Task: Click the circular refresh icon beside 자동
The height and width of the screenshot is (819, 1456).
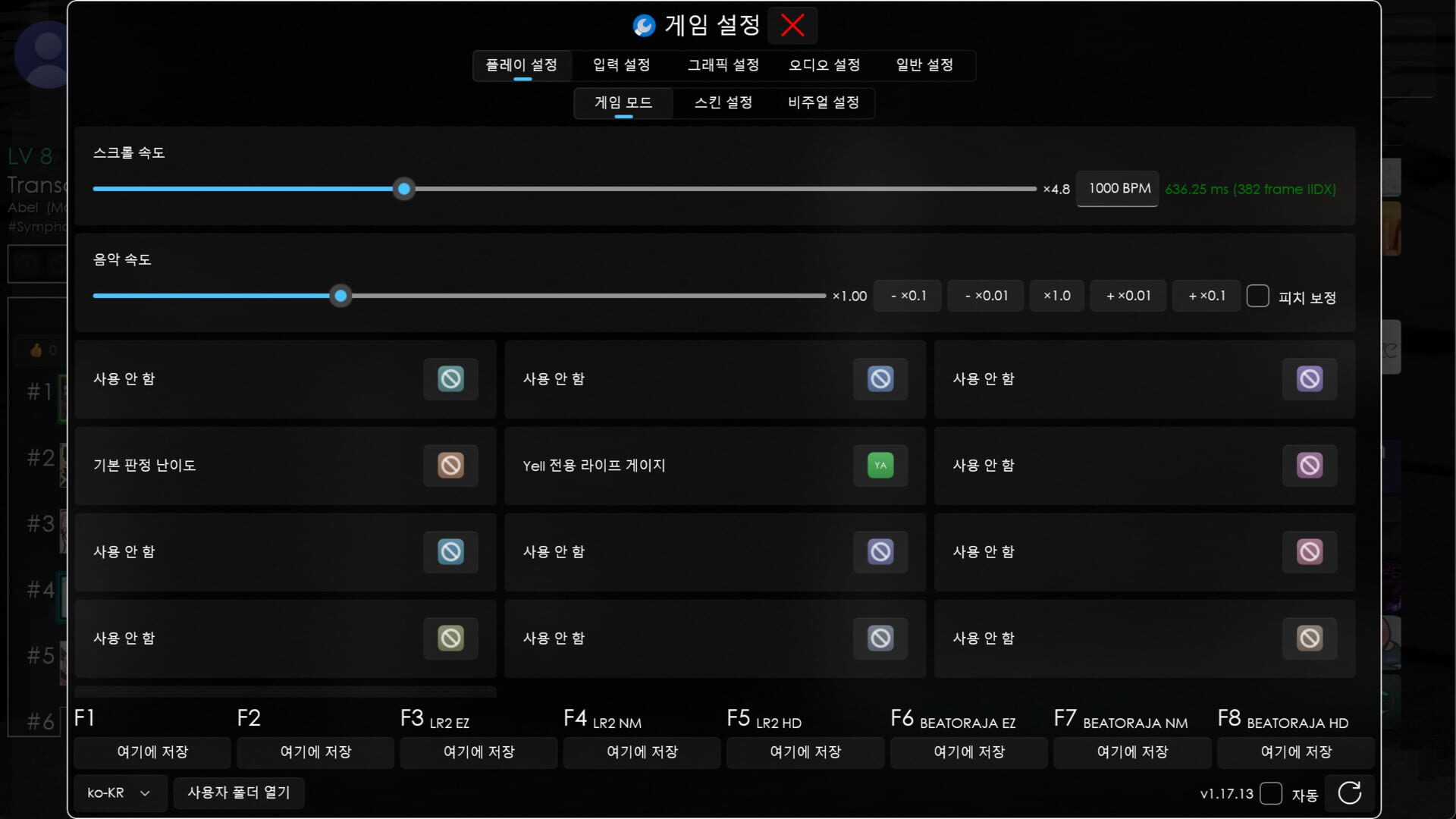Action: [x=1350, y=793]
